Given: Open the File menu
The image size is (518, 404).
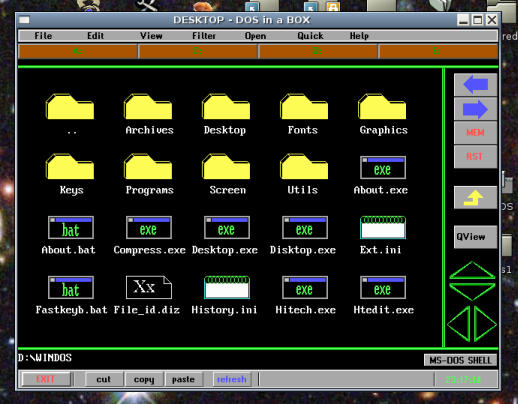Looking at the screenshot, I should 43,36.
